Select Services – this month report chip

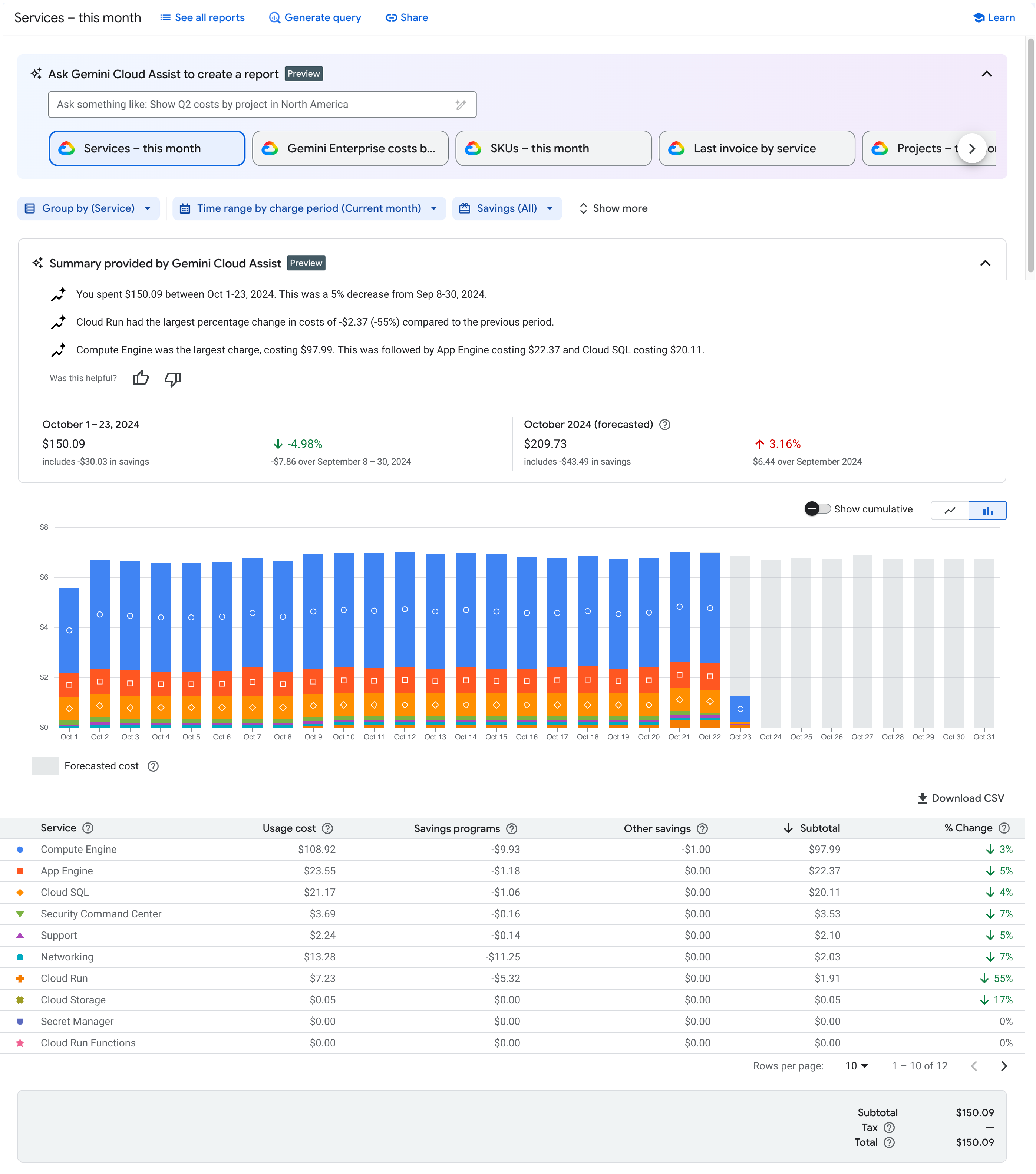[x=147, y=149]
